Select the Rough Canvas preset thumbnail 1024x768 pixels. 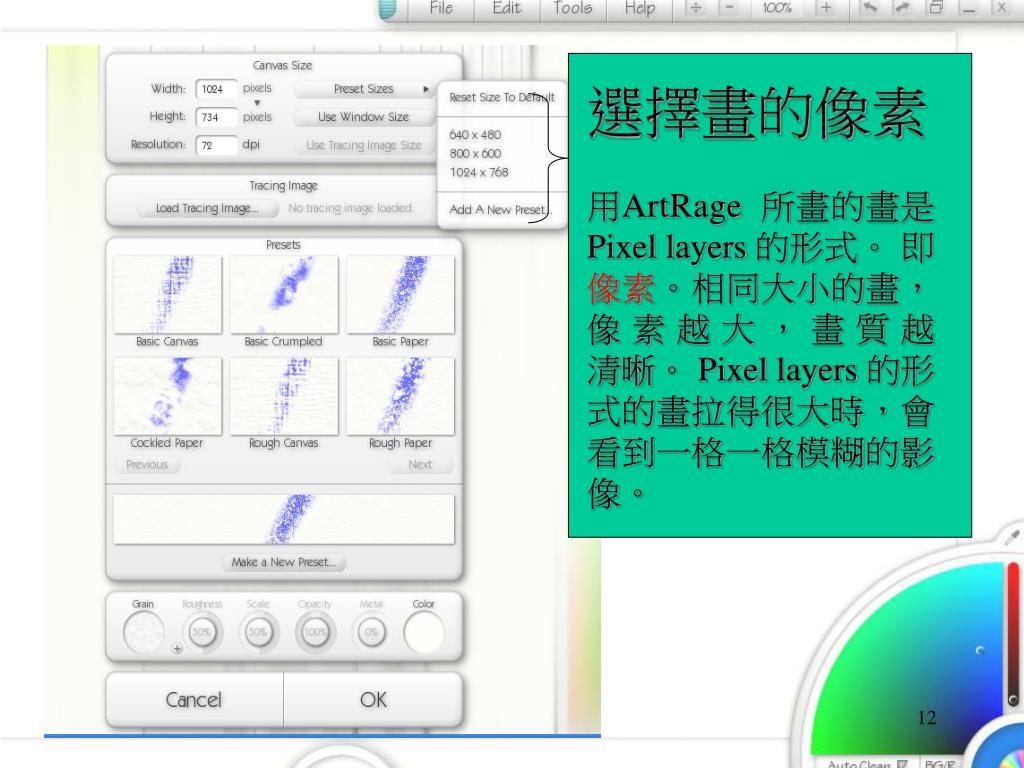pos(283,396)
